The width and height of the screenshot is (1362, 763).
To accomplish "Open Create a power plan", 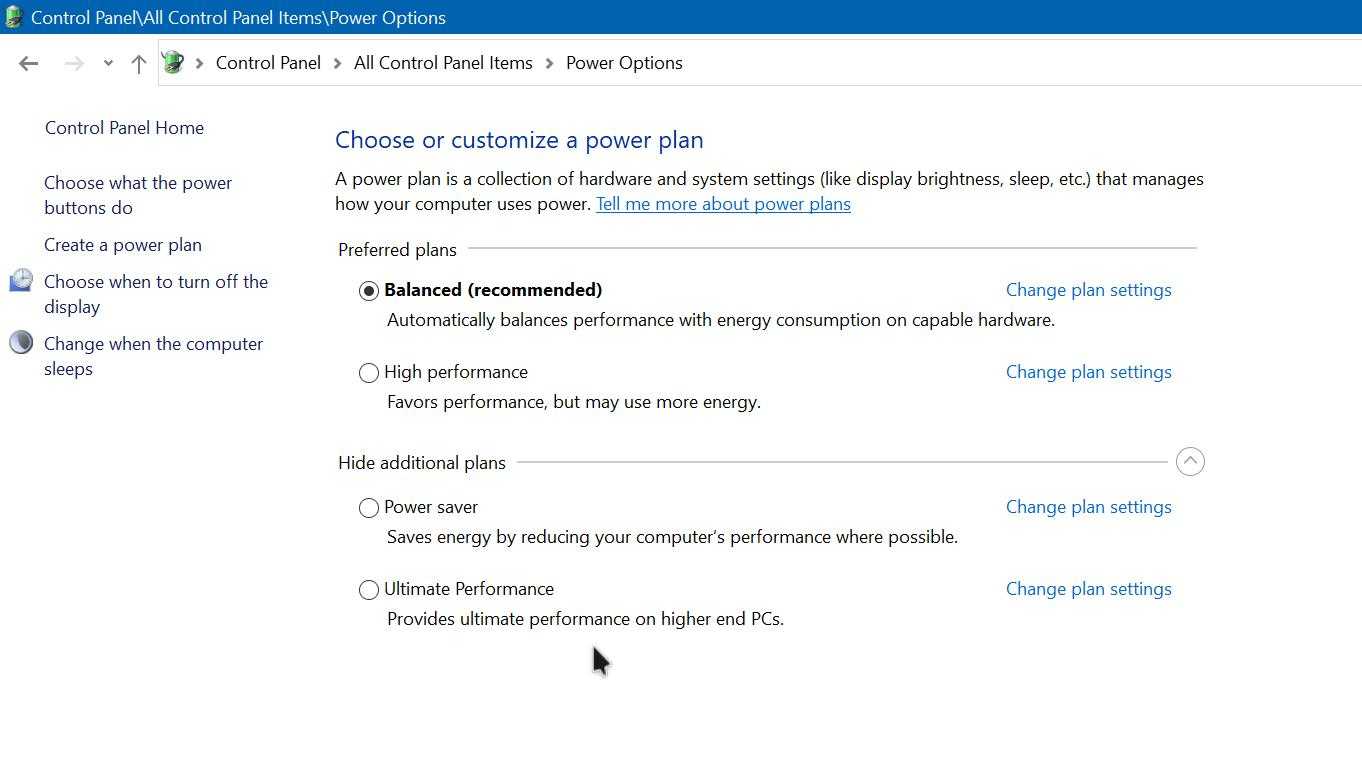I will [123, 245].
